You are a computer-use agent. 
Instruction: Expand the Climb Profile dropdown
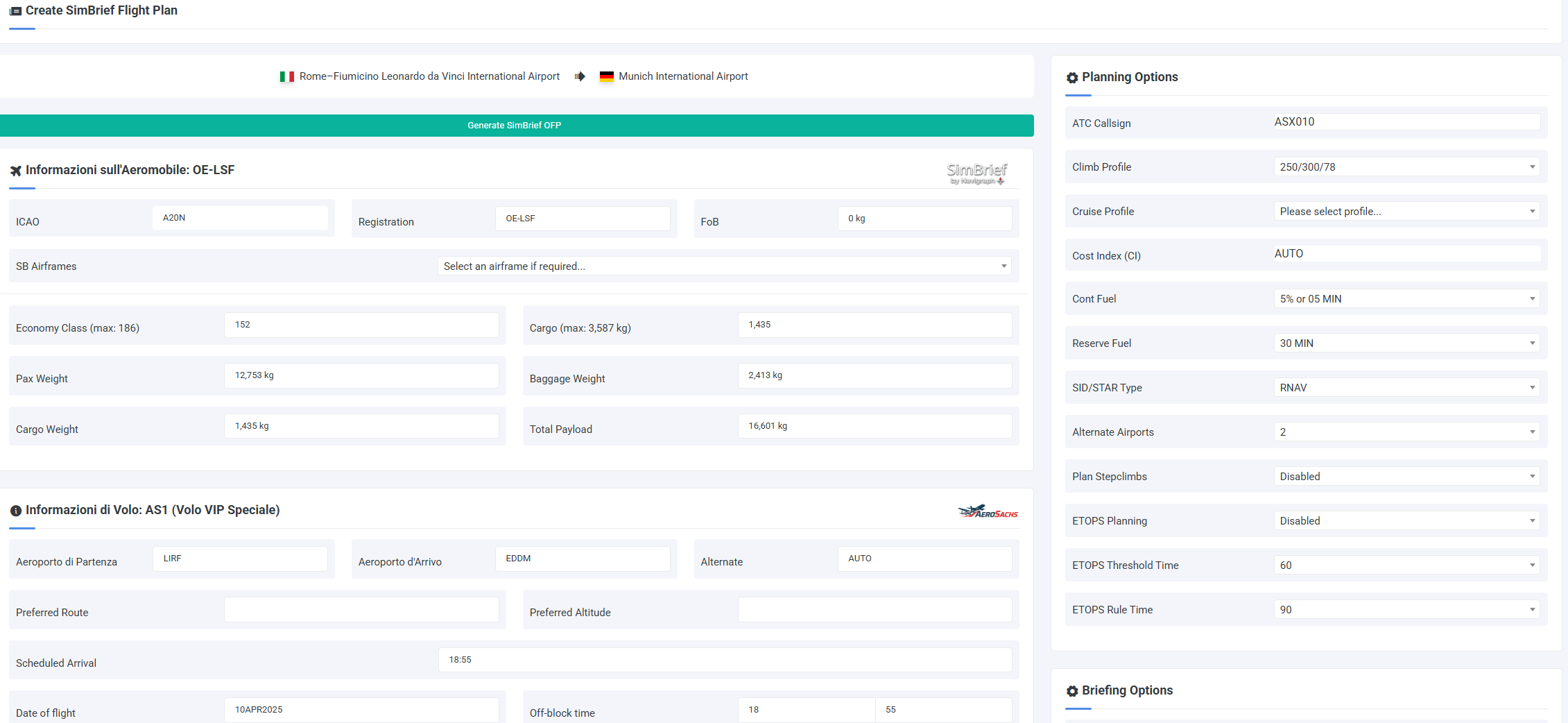(x=1406, y=167)
